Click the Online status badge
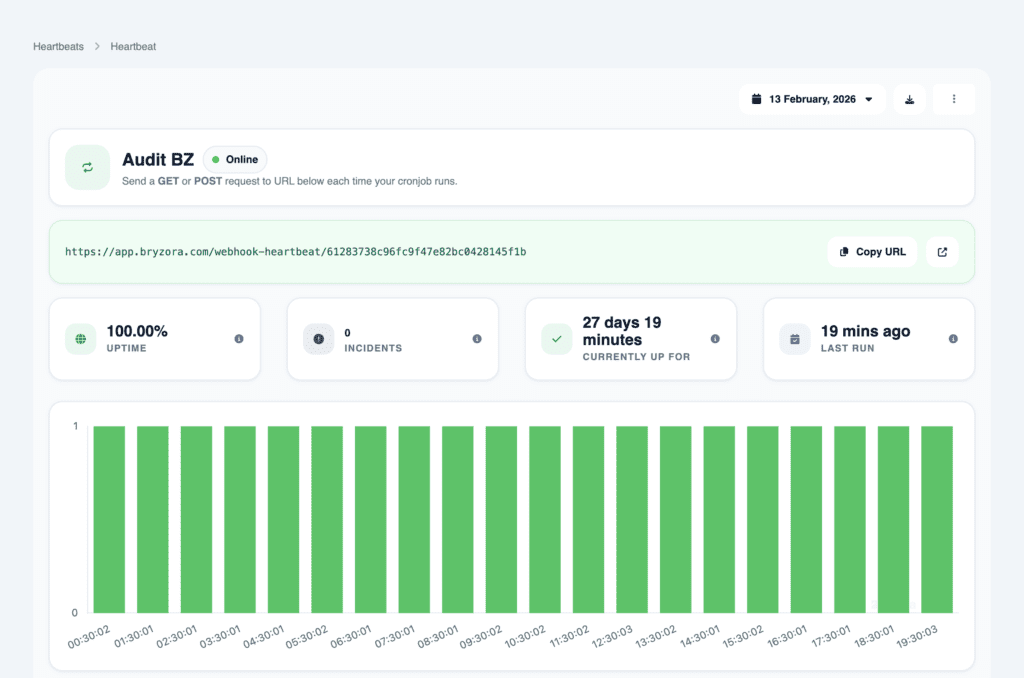Screen dimensions: 1024x678 point(235,158)
